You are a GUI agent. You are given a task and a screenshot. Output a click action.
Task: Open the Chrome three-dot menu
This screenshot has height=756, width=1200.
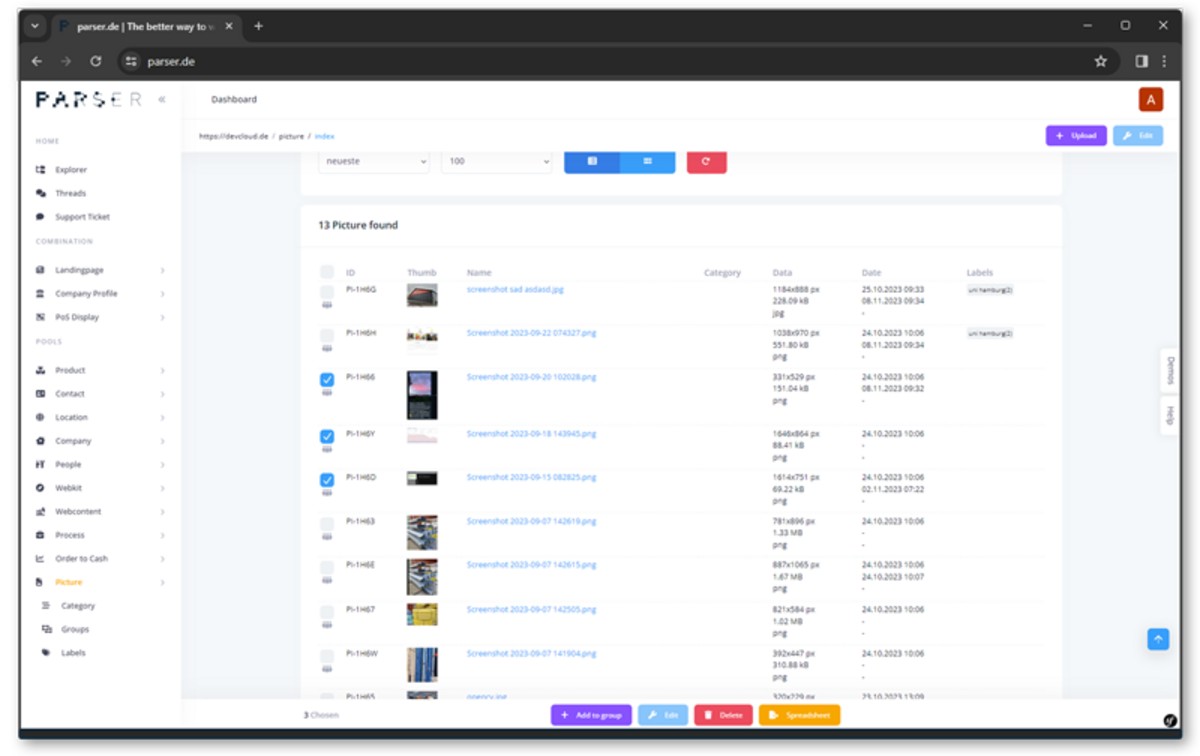pos(1164,61)
